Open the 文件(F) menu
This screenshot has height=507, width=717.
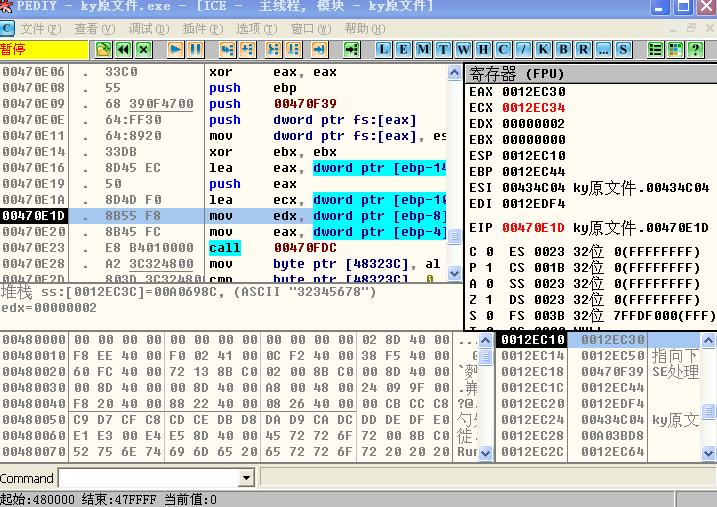point(41,29)
